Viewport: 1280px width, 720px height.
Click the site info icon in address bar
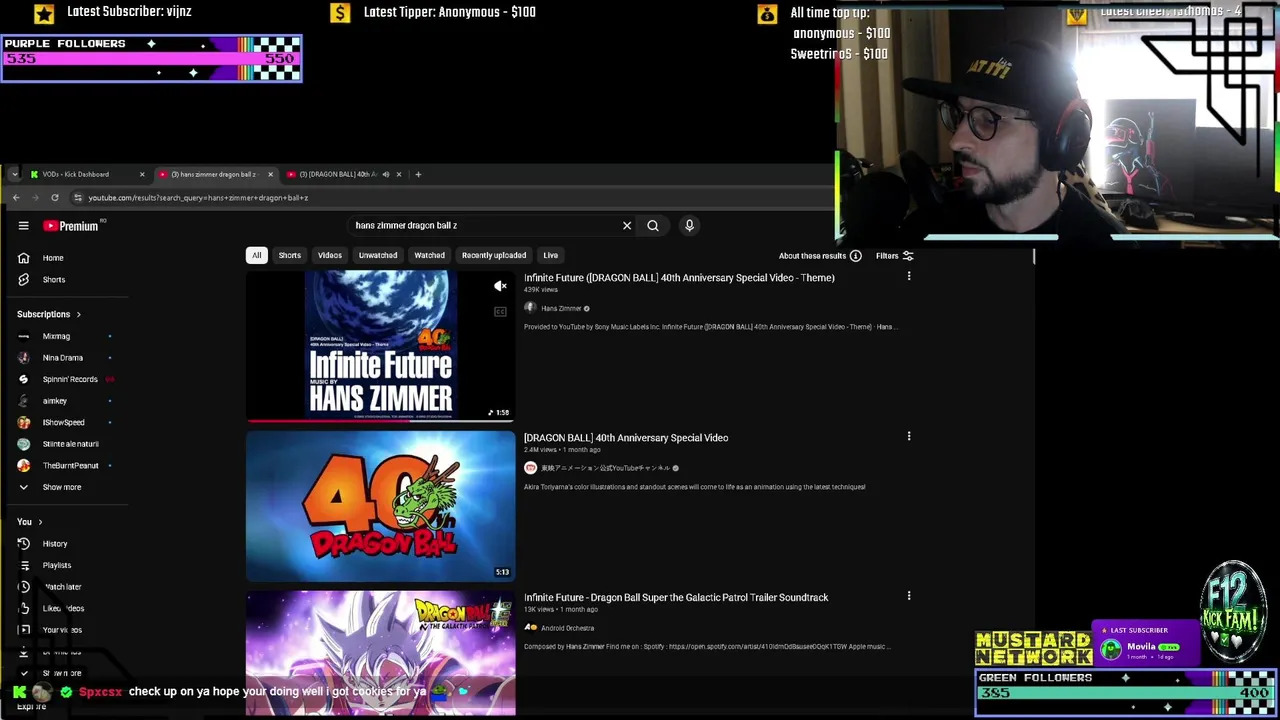click(78, 198)
